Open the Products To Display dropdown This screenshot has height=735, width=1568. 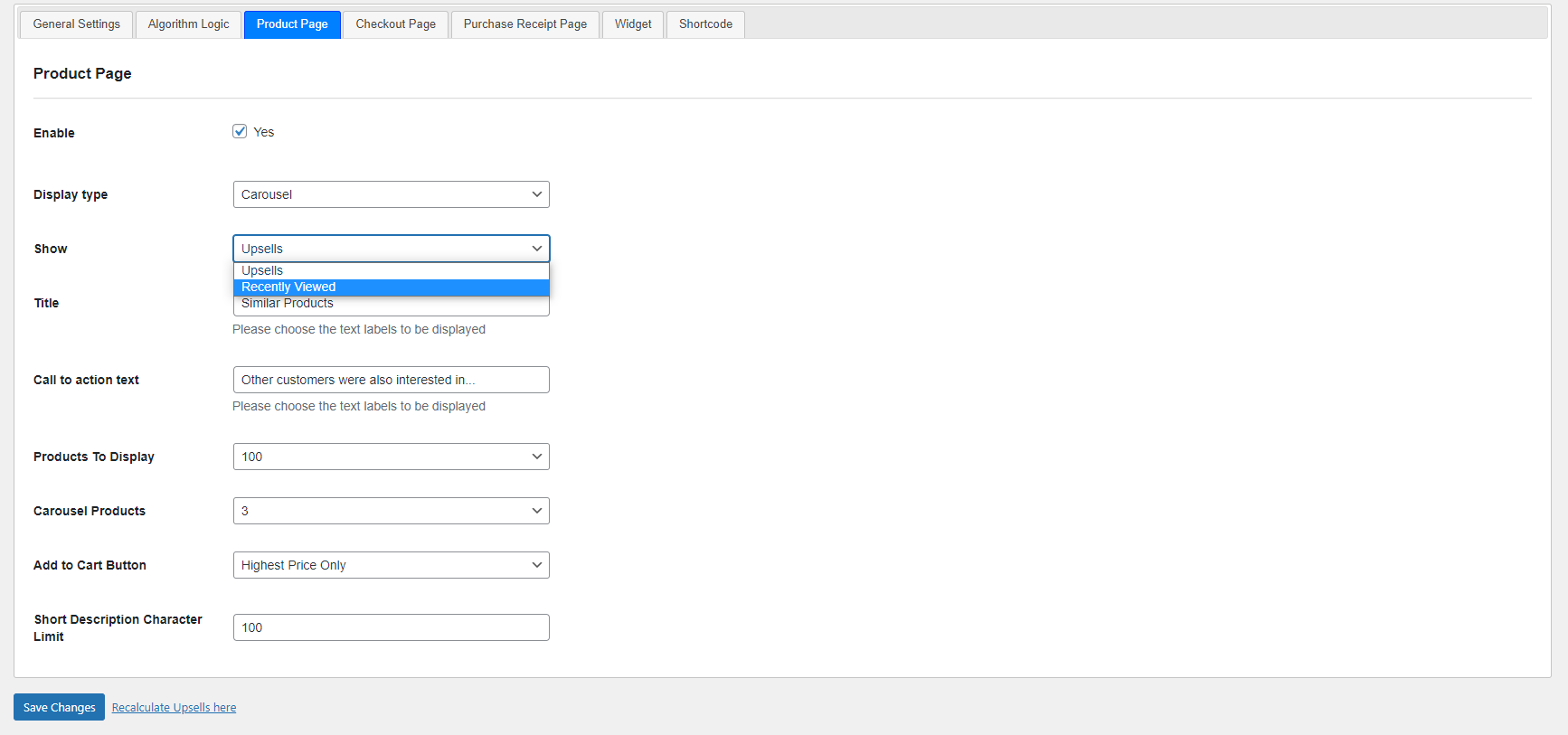pos(392,457)
